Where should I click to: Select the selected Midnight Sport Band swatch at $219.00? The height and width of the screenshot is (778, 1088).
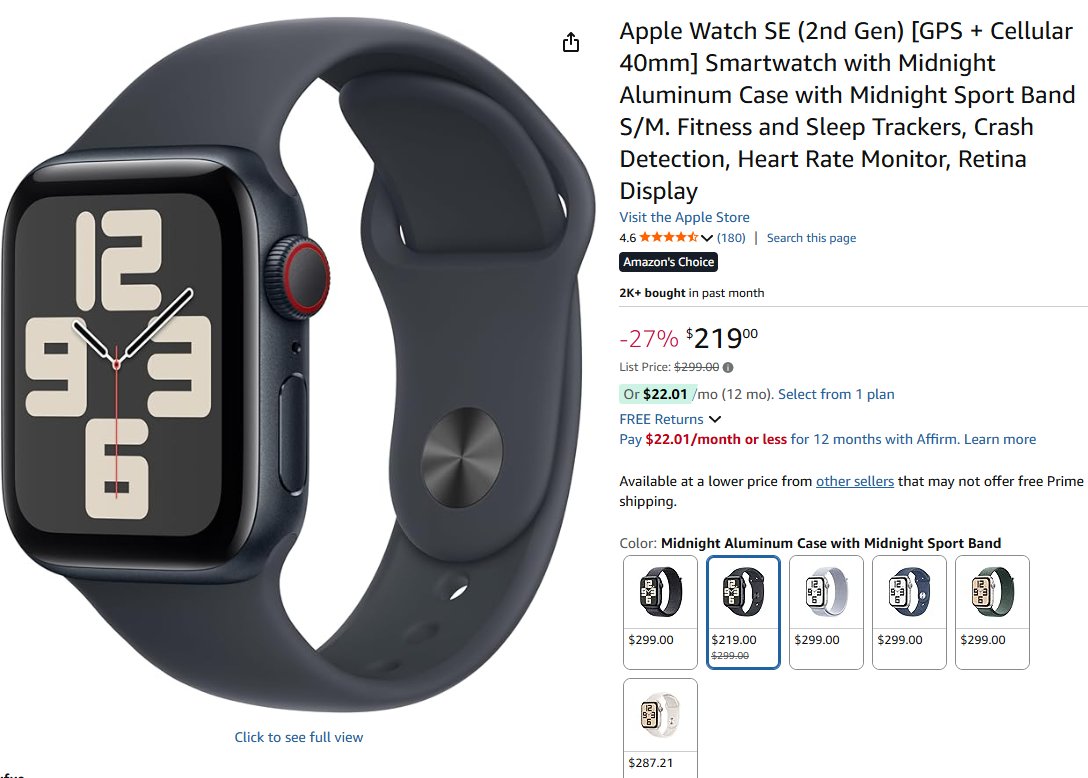(x=743, y=611)
